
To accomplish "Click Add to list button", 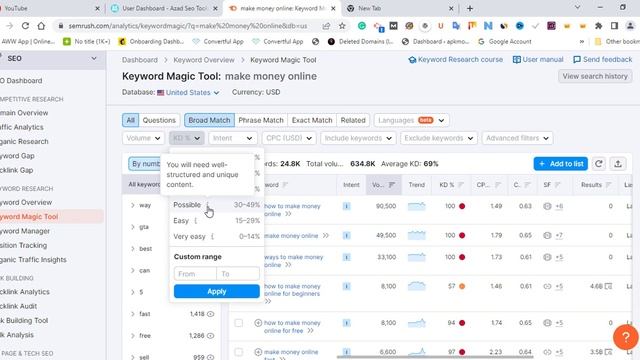I will [x=561, y=164].
